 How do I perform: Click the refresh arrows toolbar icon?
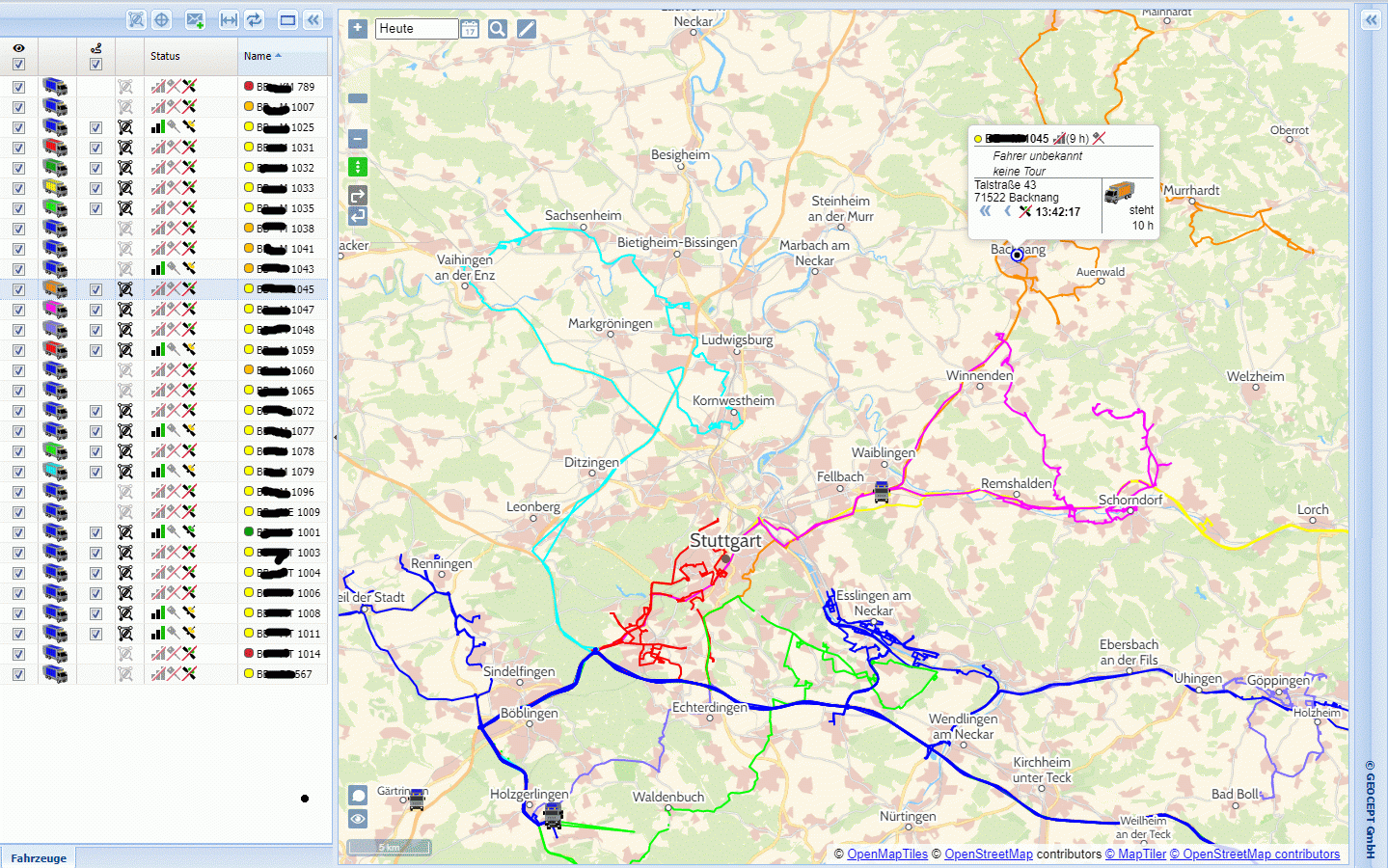[x=255, y=20]
